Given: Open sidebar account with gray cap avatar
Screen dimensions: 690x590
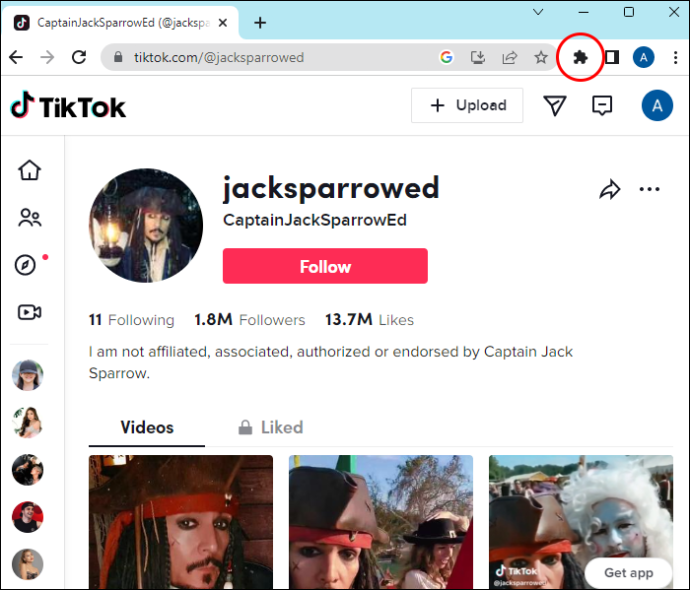Looking at the screenshot, I should click(28, 375).
